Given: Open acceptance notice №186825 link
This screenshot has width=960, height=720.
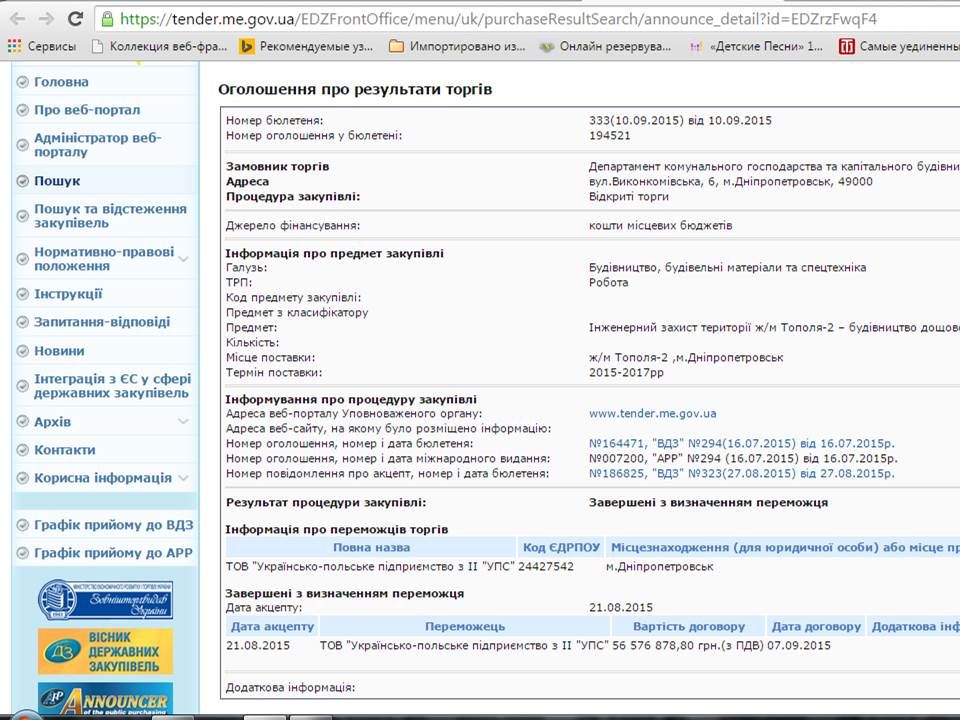Looking at the screenshot, I should (x=741, y=473).
